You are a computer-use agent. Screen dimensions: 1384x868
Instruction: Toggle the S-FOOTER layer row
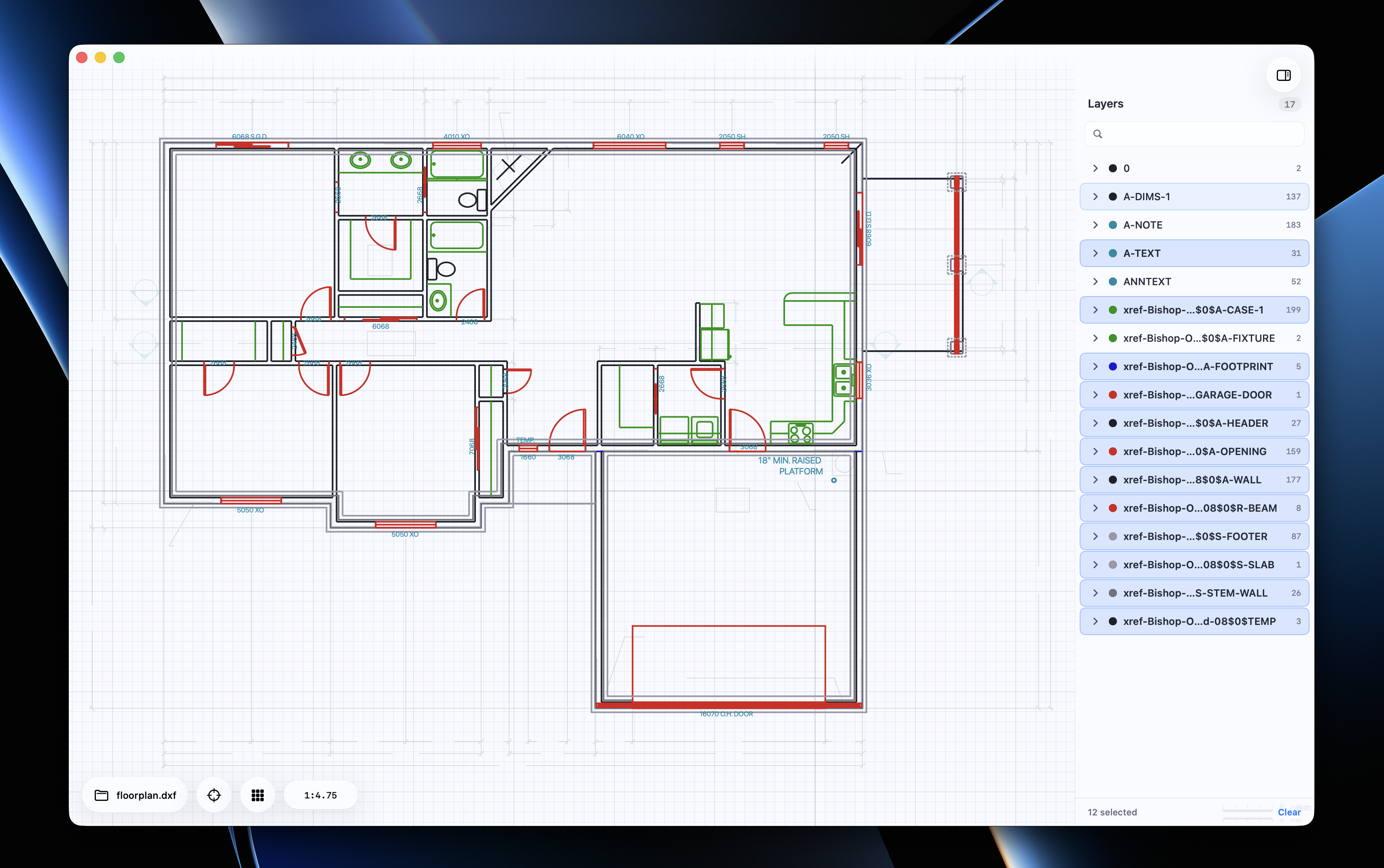tap(1194, 536)
